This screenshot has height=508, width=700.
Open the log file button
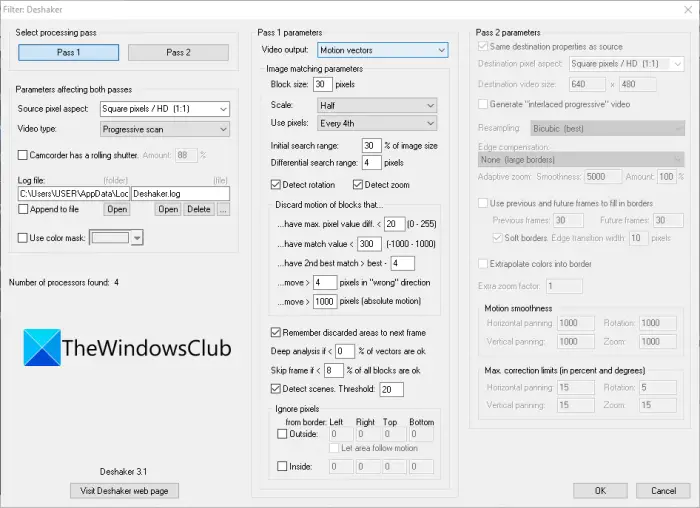point(168,209)
